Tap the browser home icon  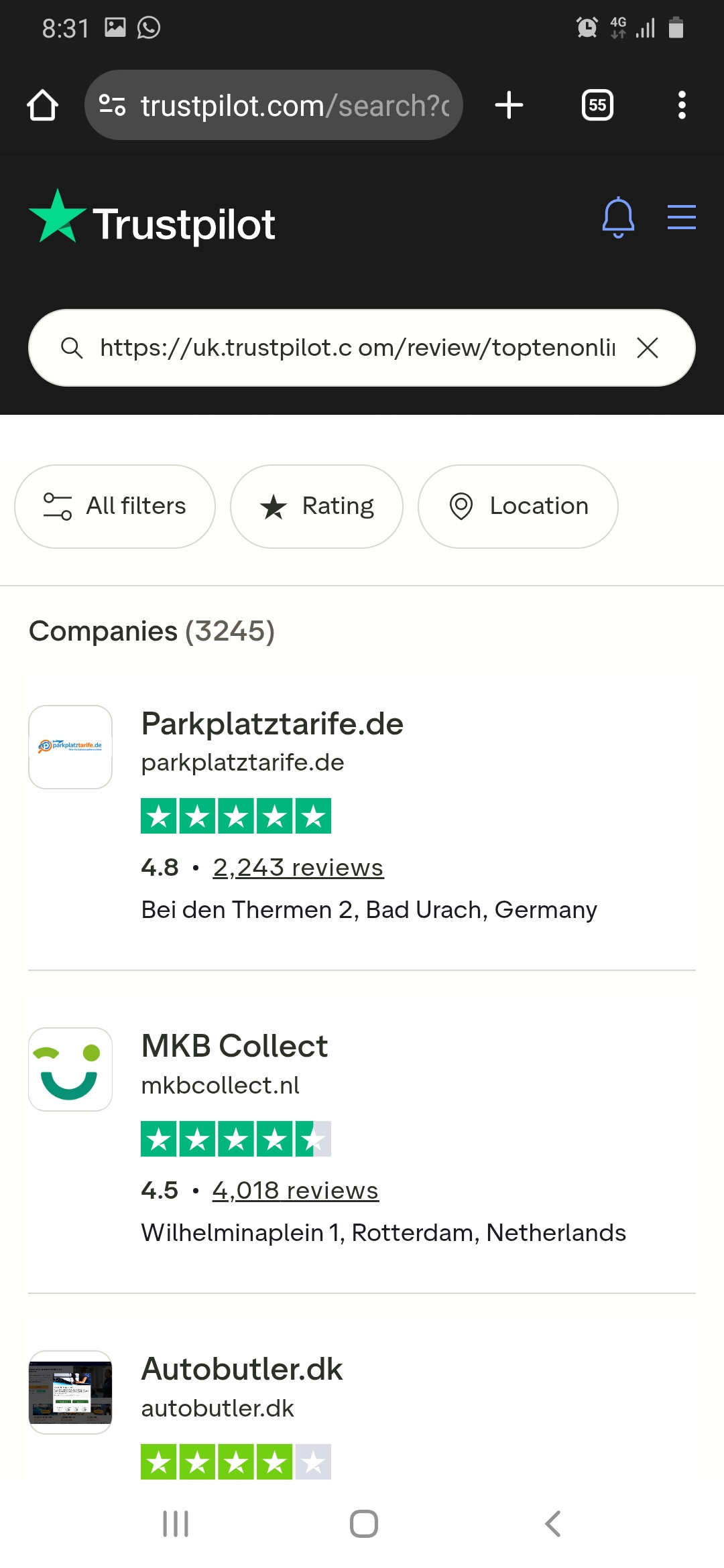[42, 105]
